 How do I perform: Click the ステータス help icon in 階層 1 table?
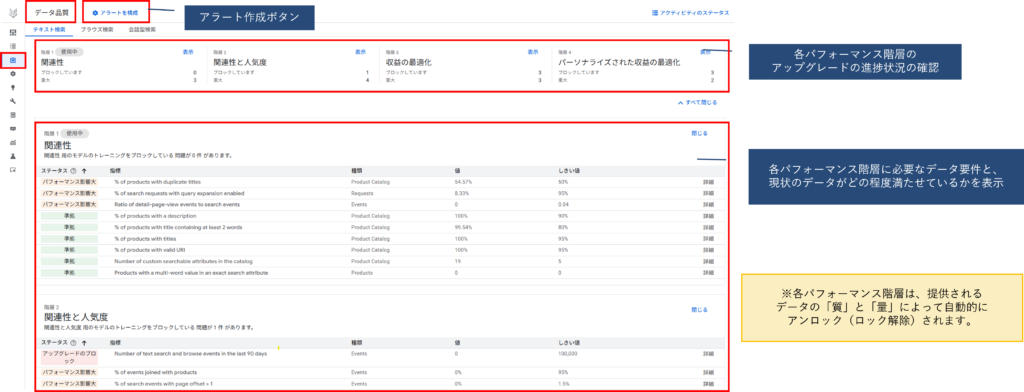click(72, 171)
